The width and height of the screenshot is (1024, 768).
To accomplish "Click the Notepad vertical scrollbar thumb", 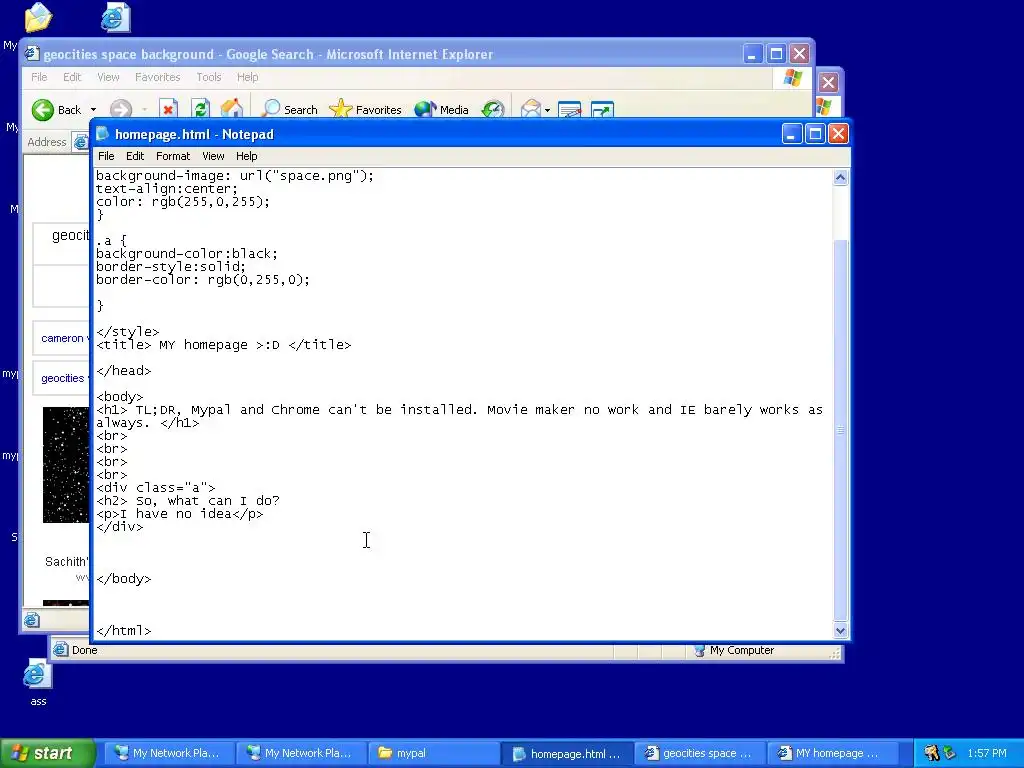I will [x=840, y=430].
